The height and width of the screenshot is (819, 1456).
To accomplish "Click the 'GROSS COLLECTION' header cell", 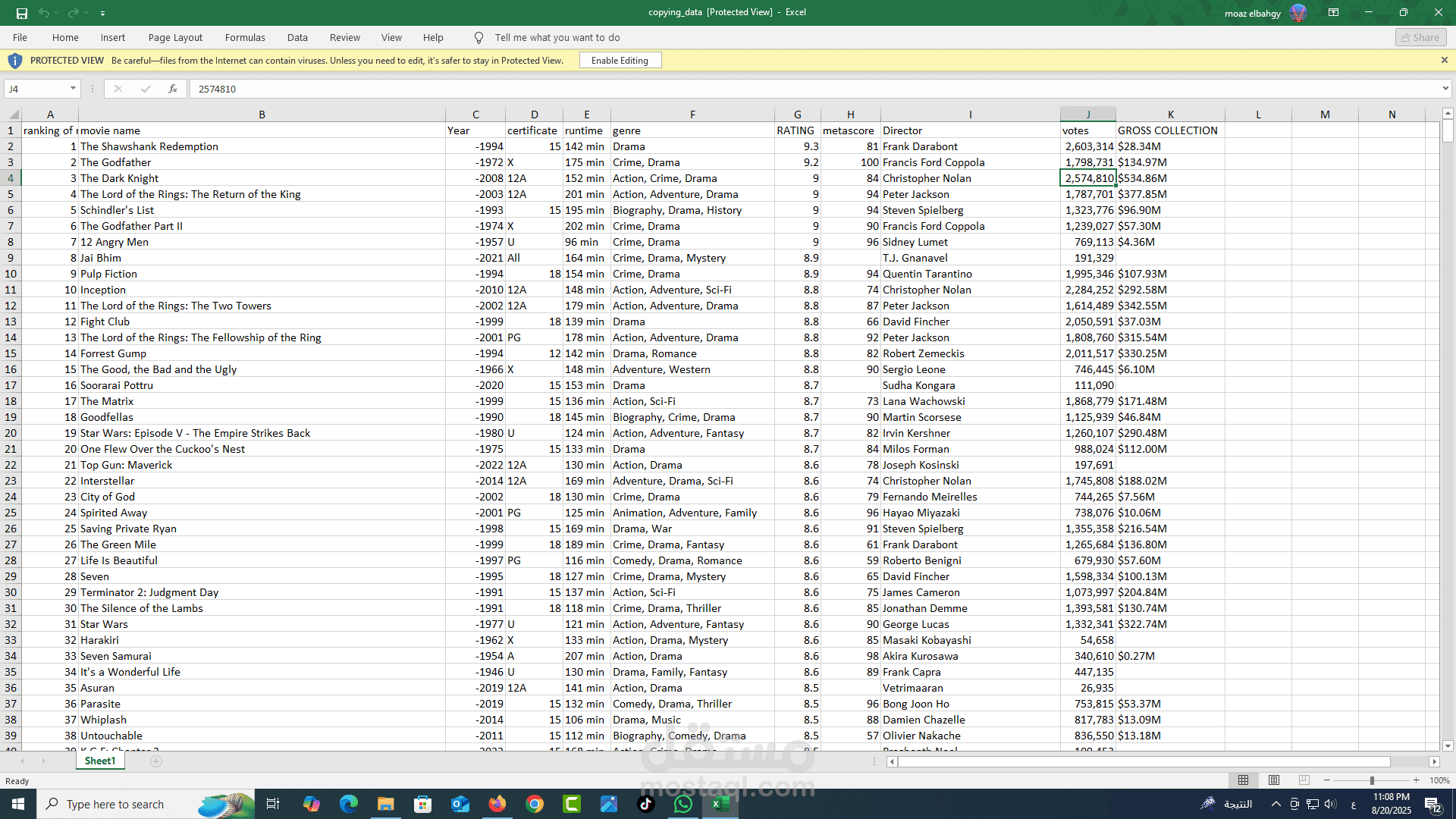I will pyautogui.click(x=1170, y=130).
